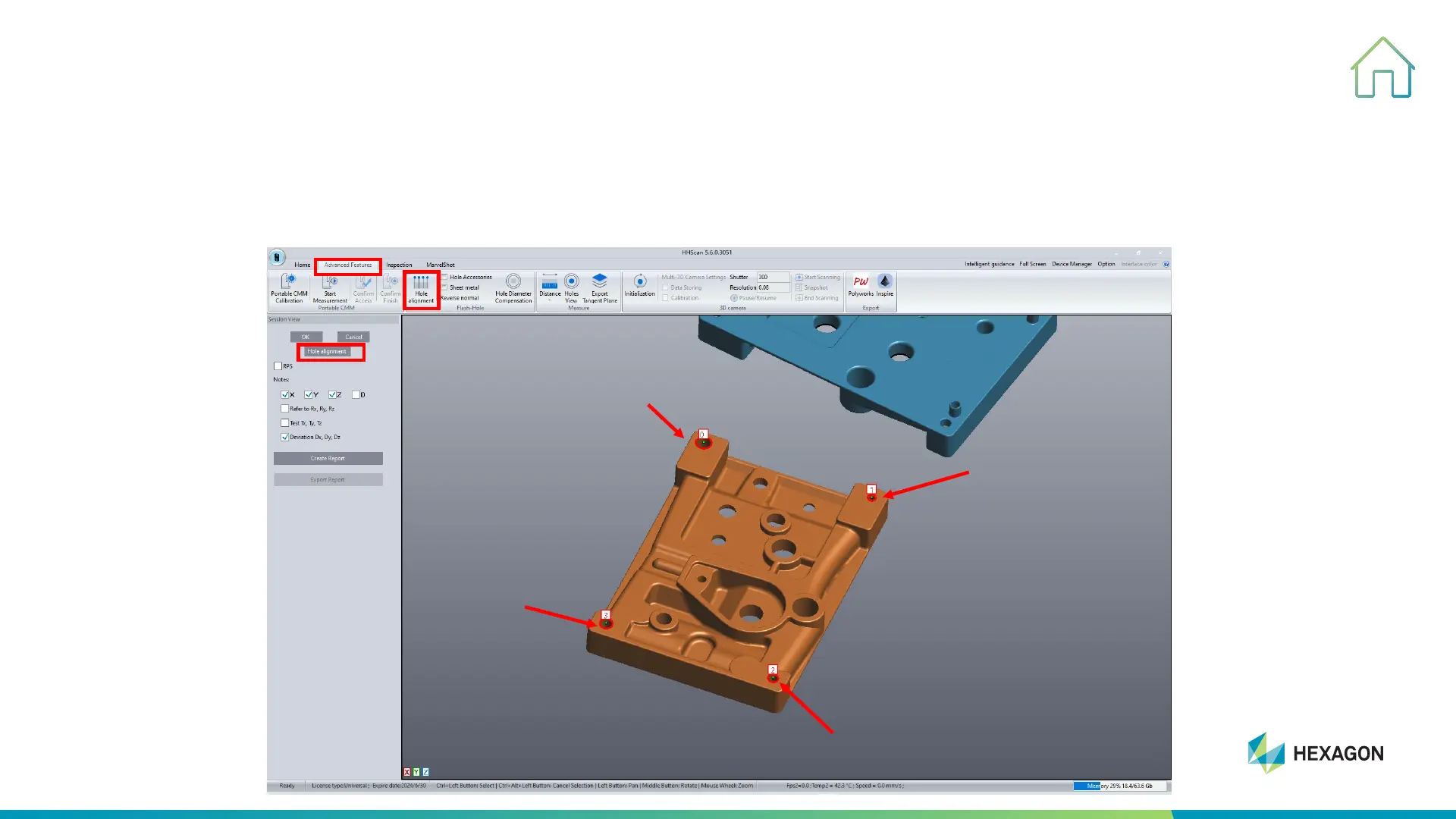Image resolution: width=1456 pixels, height=819 pixels.
Task: Click OK in Session View panel
Action: click(306, 337)
